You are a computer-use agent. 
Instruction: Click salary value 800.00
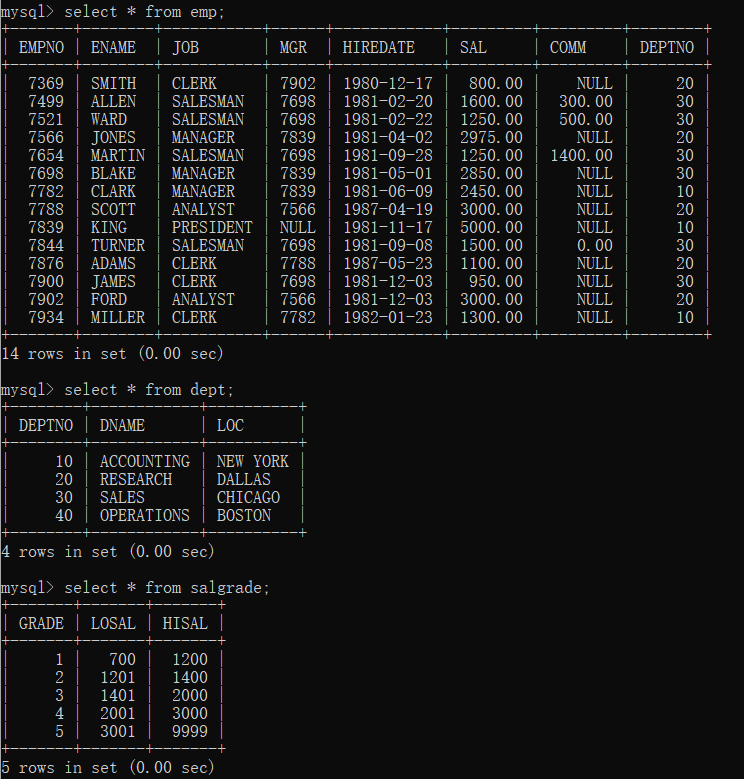point(496,83)
